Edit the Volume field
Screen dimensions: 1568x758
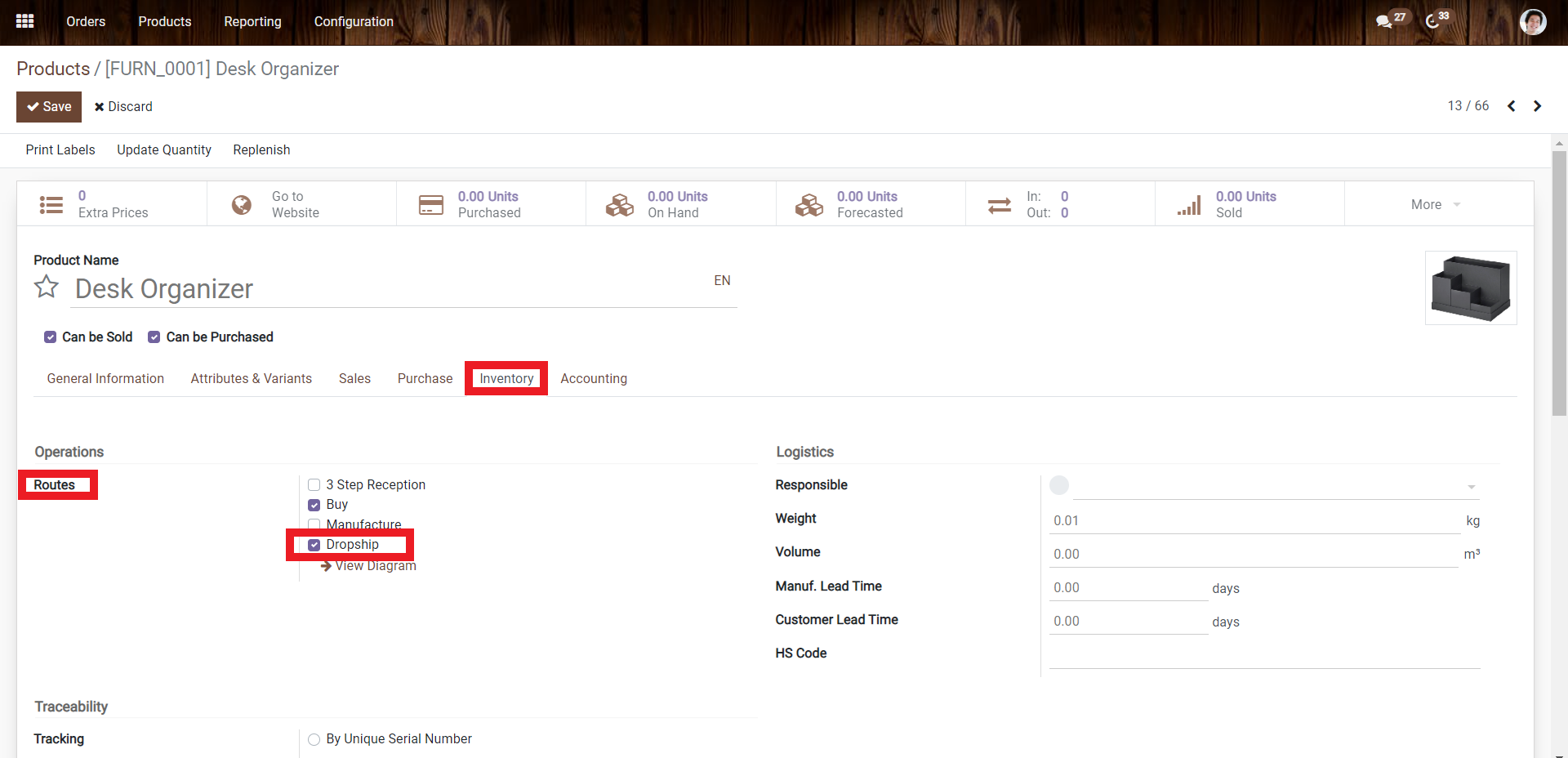(1254, 554)
